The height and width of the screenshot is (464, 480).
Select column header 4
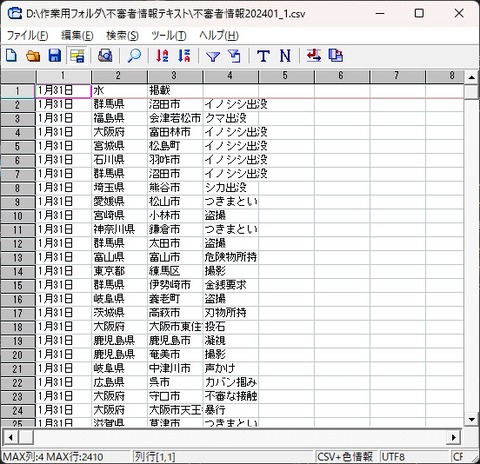pos(230,76)
